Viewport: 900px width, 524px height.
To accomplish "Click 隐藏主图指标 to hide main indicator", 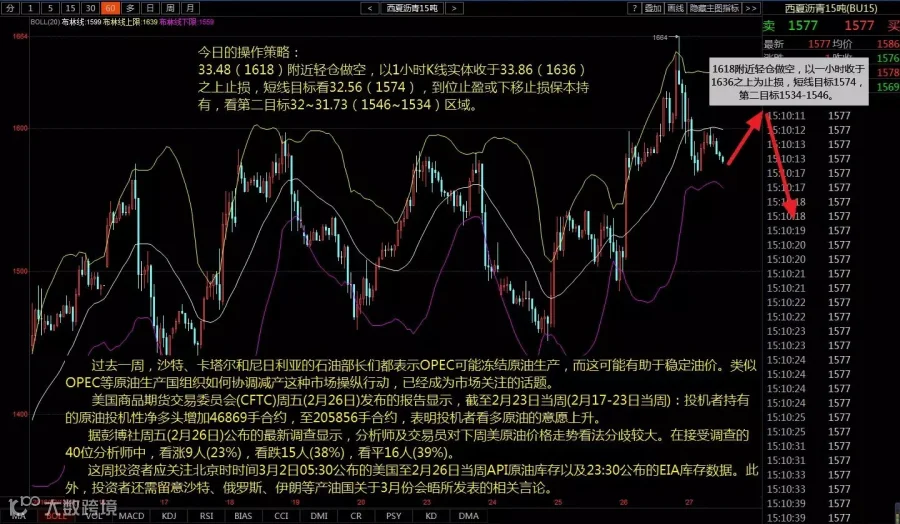I will [x=715, y=8].
